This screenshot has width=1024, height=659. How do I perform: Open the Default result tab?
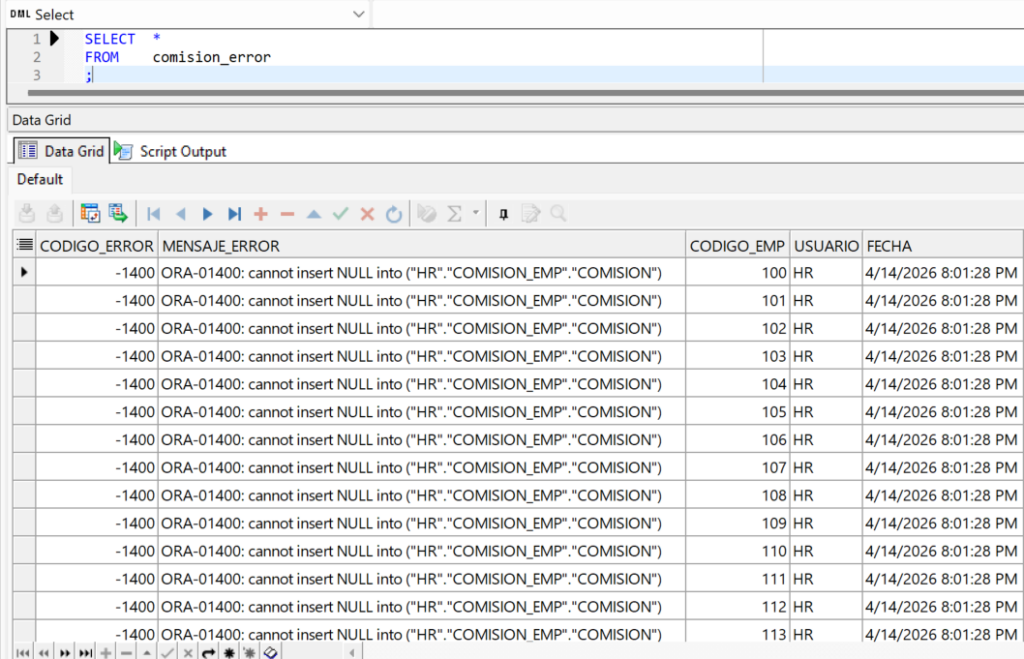coord(40,179)
